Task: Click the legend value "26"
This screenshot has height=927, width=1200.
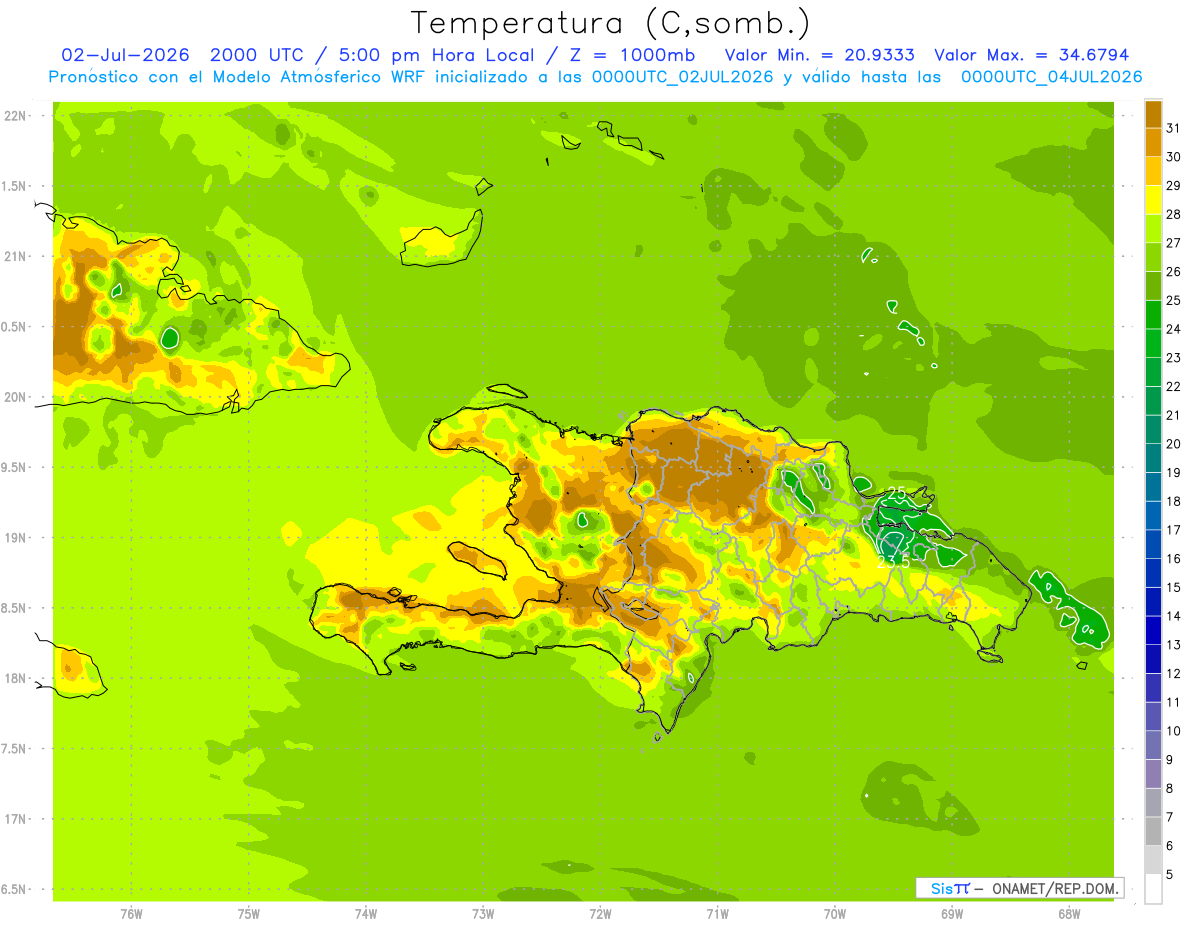Action: pos(1174,271)
